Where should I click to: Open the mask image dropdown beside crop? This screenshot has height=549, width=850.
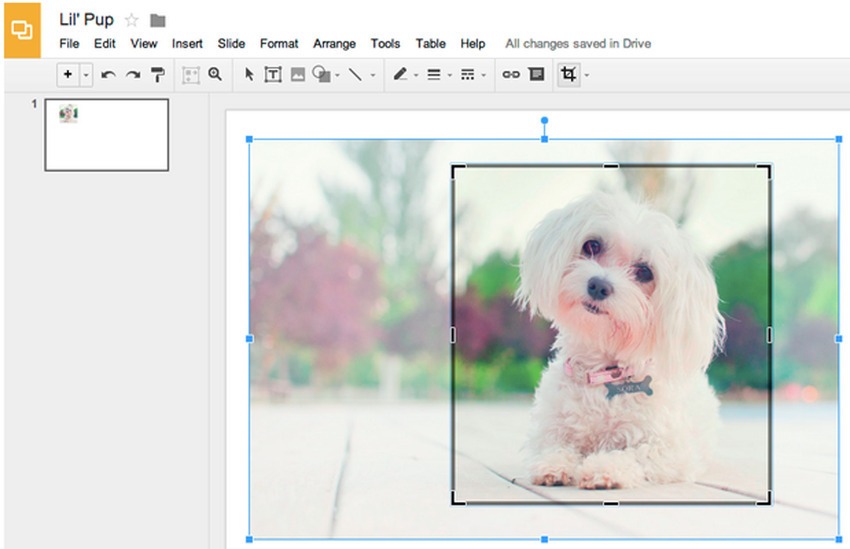click(587, 75)
